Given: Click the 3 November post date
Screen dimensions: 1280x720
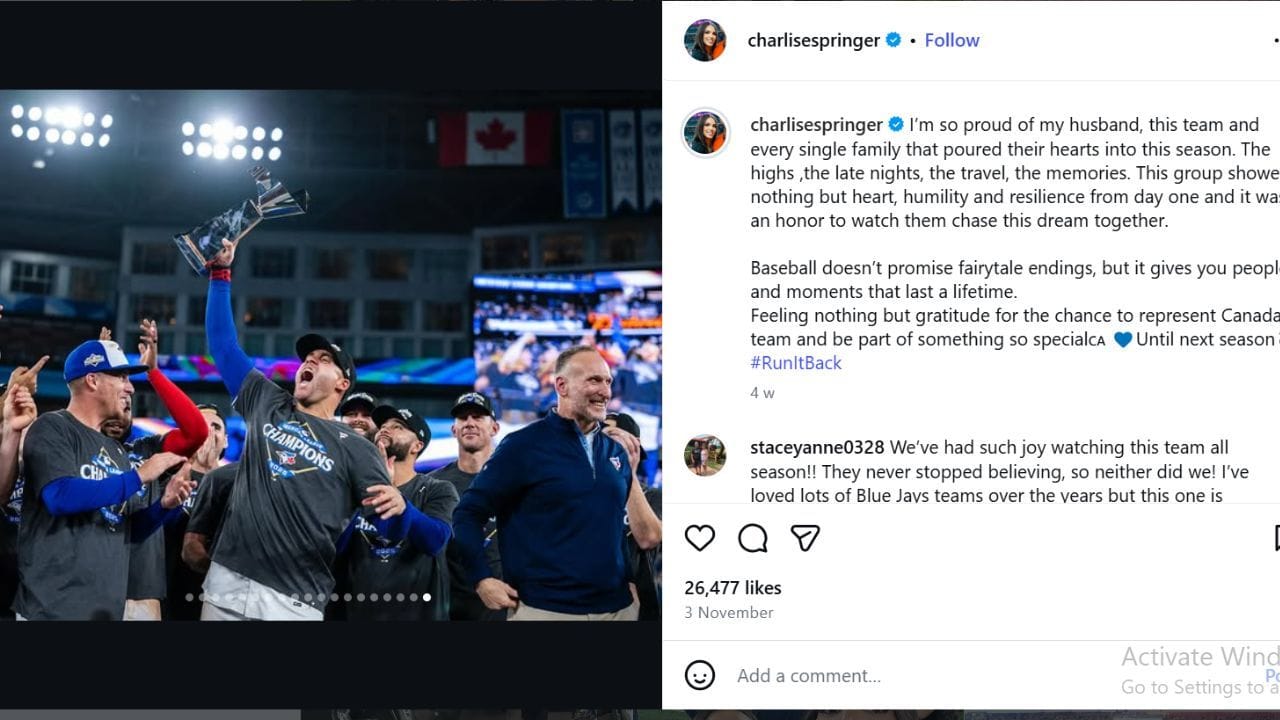Looking at the screenshot, I should (729, 612).
